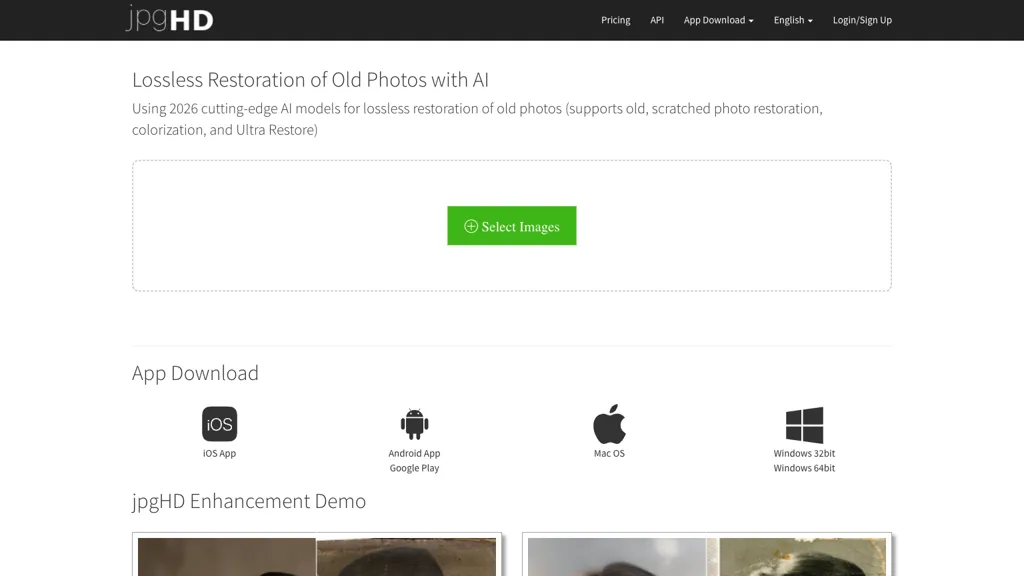Click the iOS App icon

(x=219, y=425)
